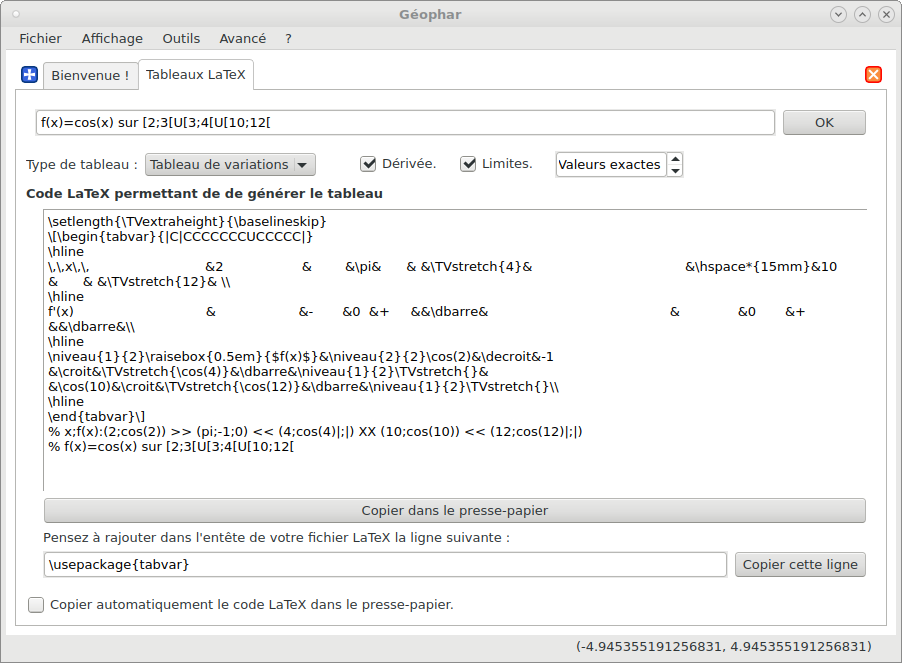Image resolution: width=902 pixels, height=663 pixels.
Task: Open the Tableau de variations dropdown
Action: tap(230, 164)
